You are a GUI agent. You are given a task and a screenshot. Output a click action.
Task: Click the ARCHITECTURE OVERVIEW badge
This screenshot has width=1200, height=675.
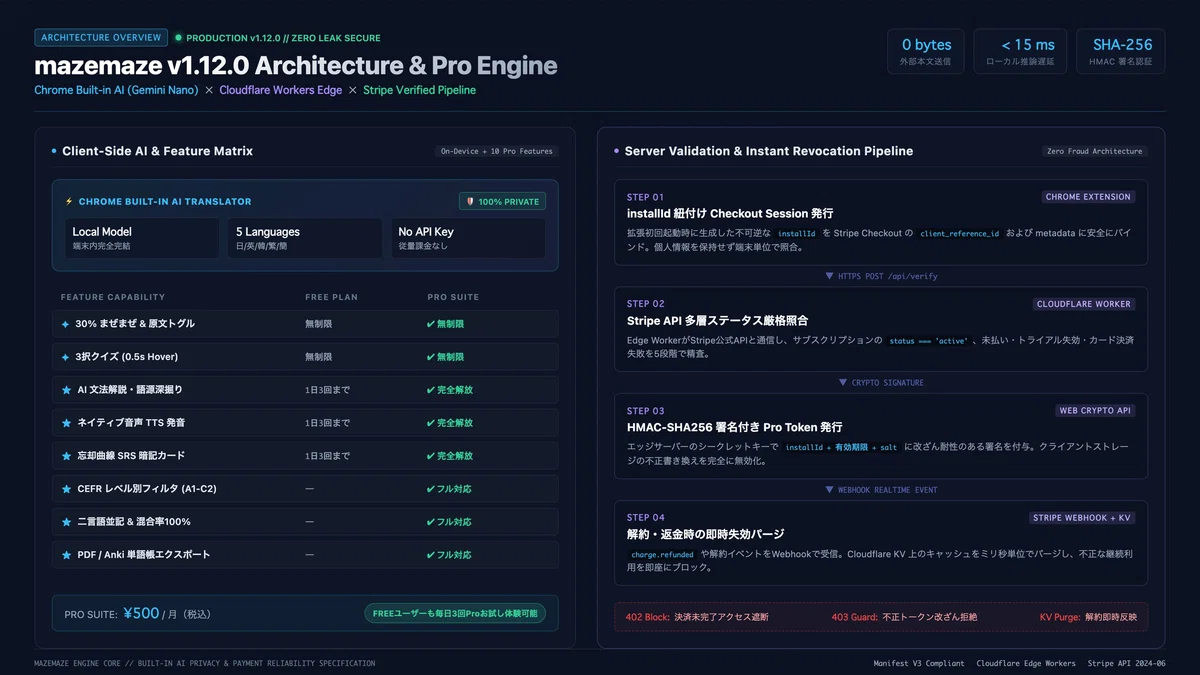pos(101,38)
